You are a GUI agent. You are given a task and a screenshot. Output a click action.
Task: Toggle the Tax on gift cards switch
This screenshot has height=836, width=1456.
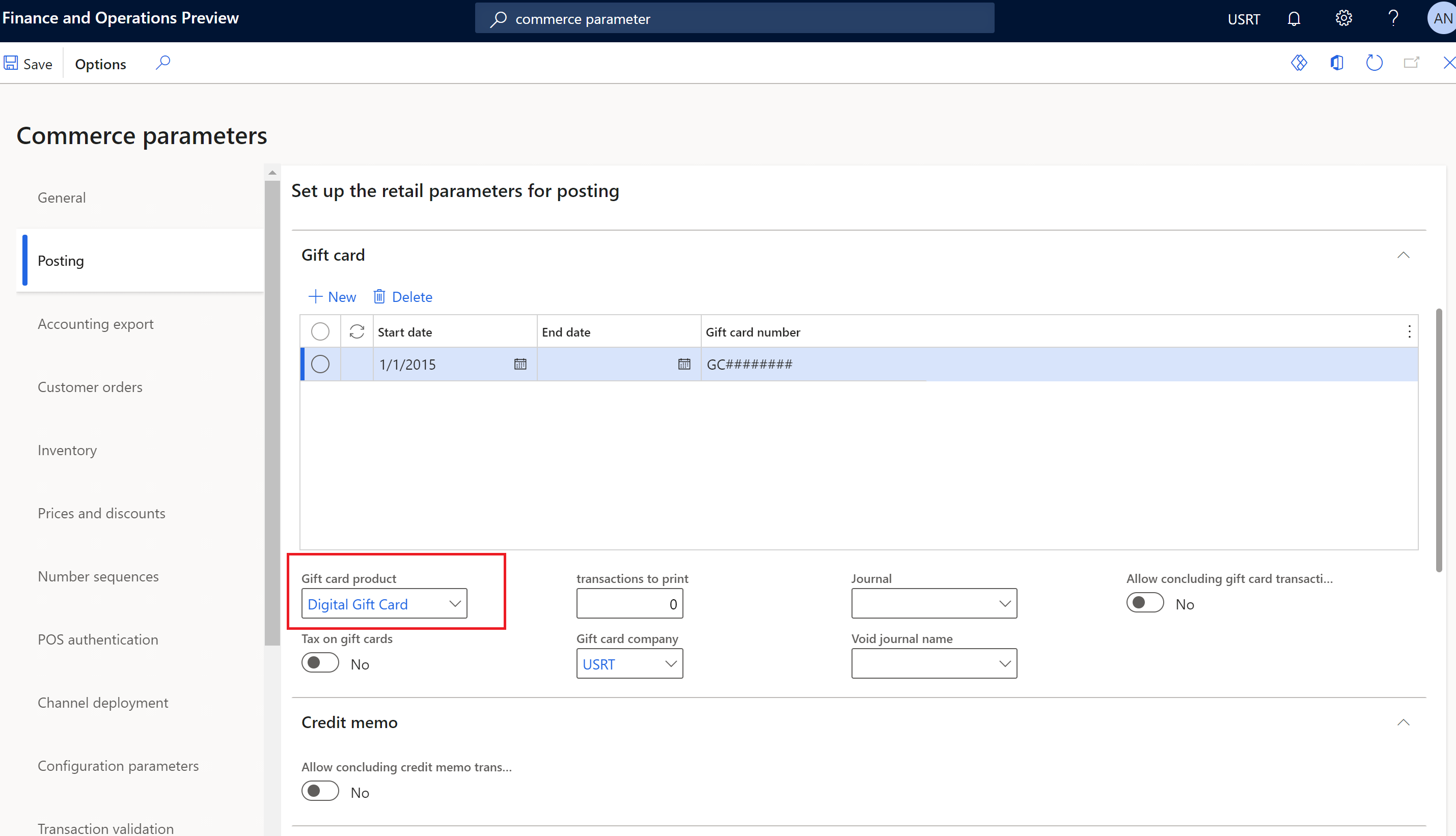320,663
